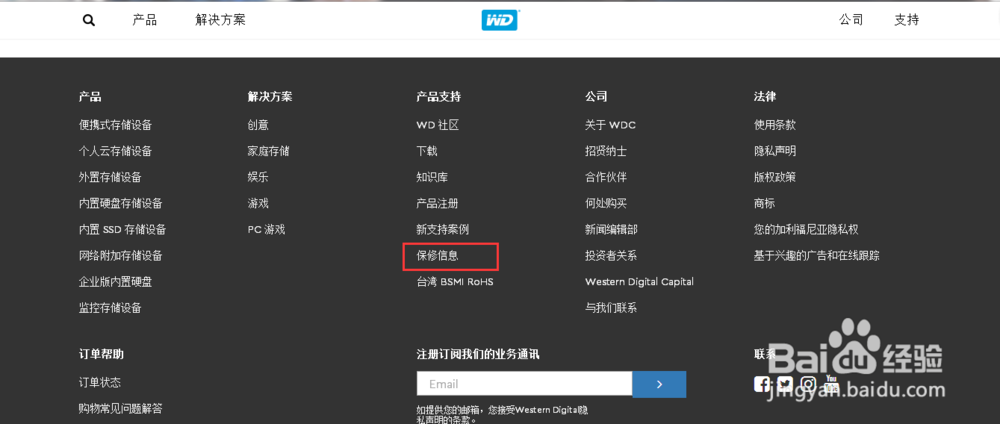This screenshot has width=1000, height=424.
Task: Open 新支持案例 link
Action: pyautogui.click(x=443, y=230)
